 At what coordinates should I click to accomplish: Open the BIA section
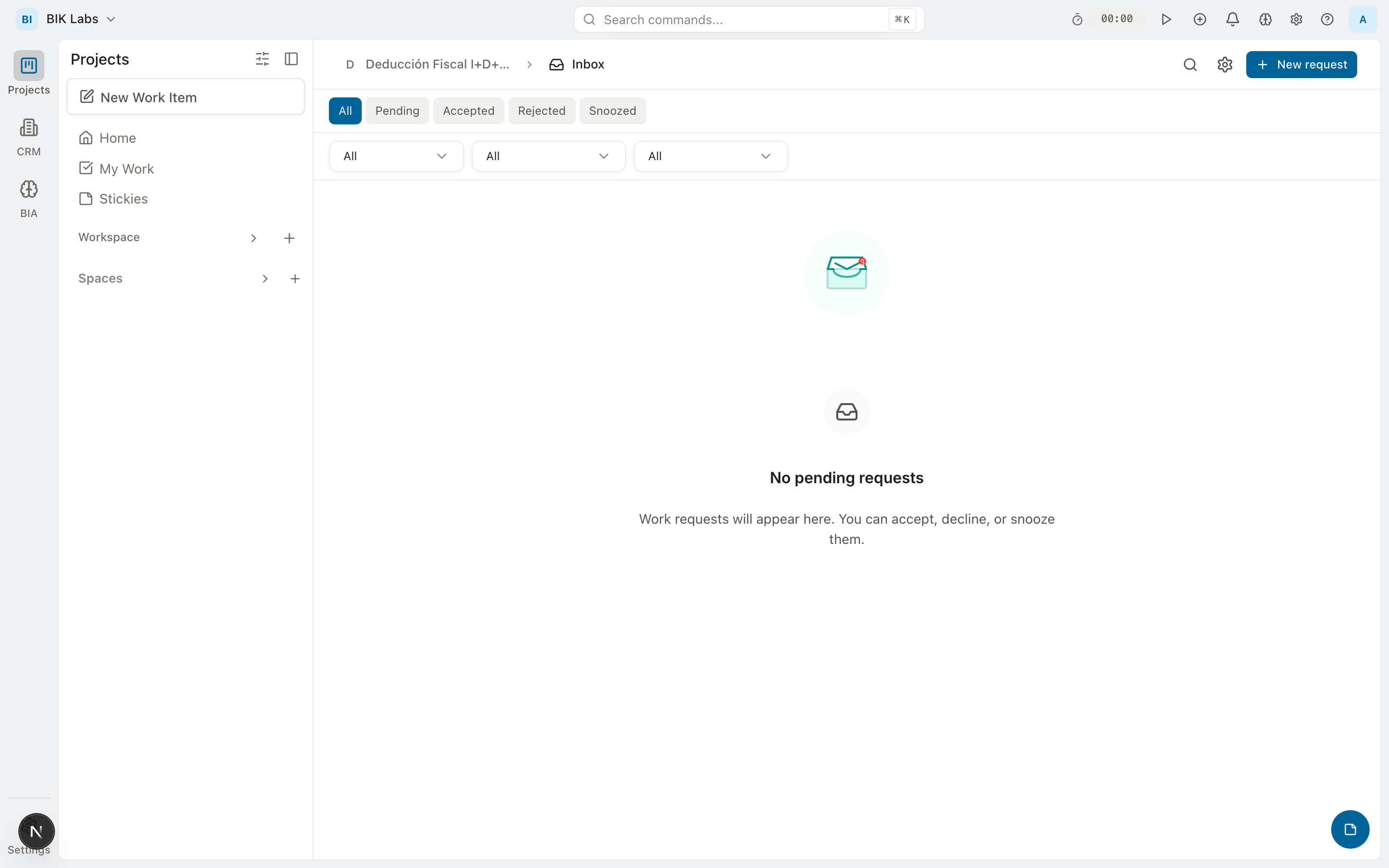(28, 198)
